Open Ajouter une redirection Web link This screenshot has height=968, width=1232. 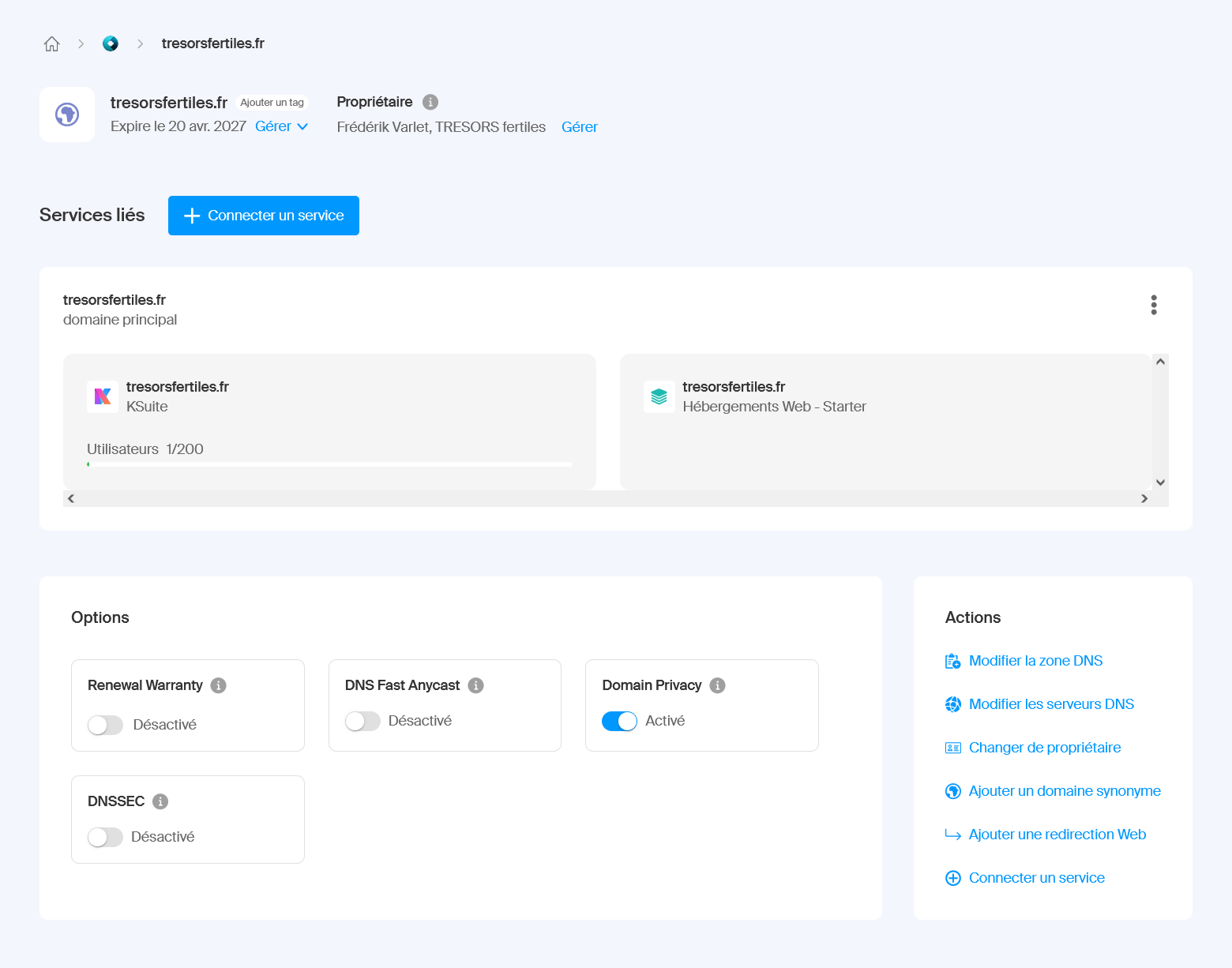(x=1057, y=835)
